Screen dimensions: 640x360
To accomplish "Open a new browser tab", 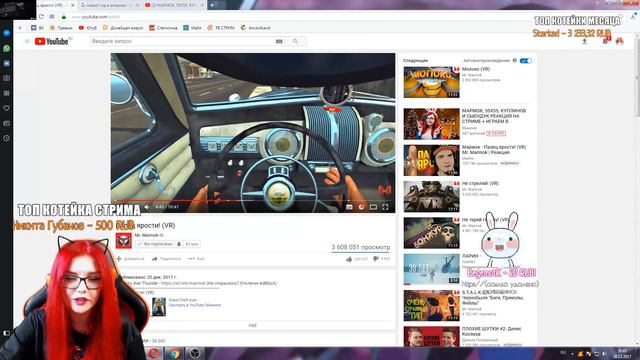I will point(212,5).
